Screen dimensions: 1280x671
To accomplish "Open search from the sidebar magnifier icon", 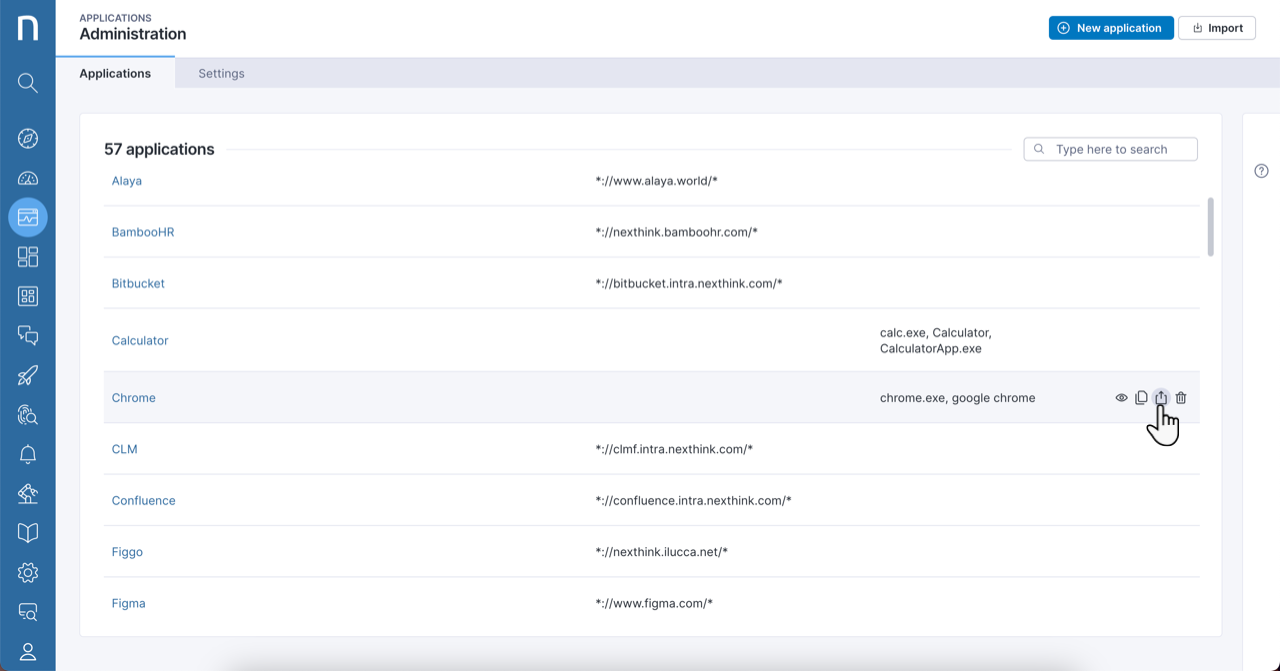I will pyautogui.click(x=28, y=83).
